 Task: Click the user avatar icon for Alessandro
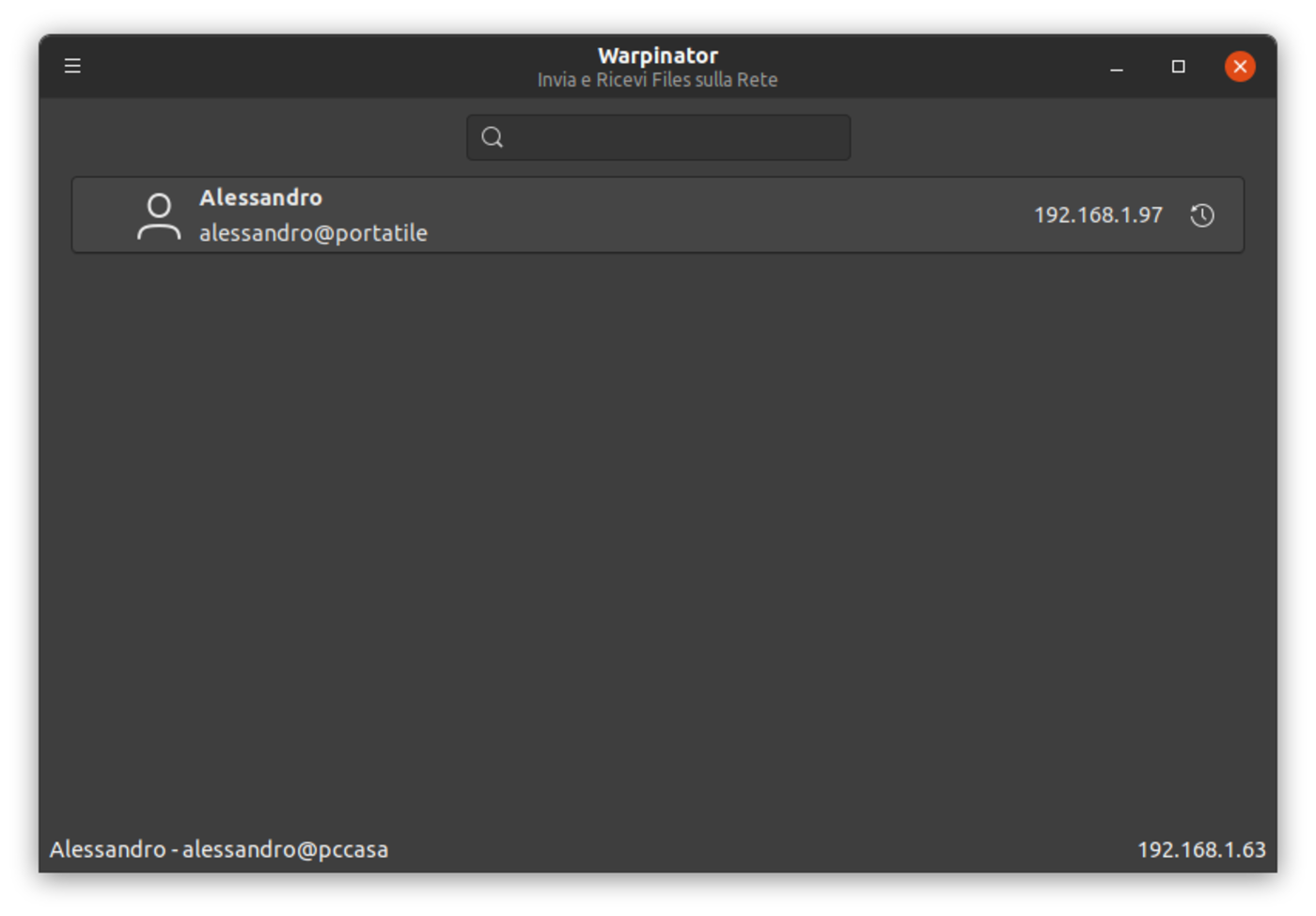pos(159,215)
